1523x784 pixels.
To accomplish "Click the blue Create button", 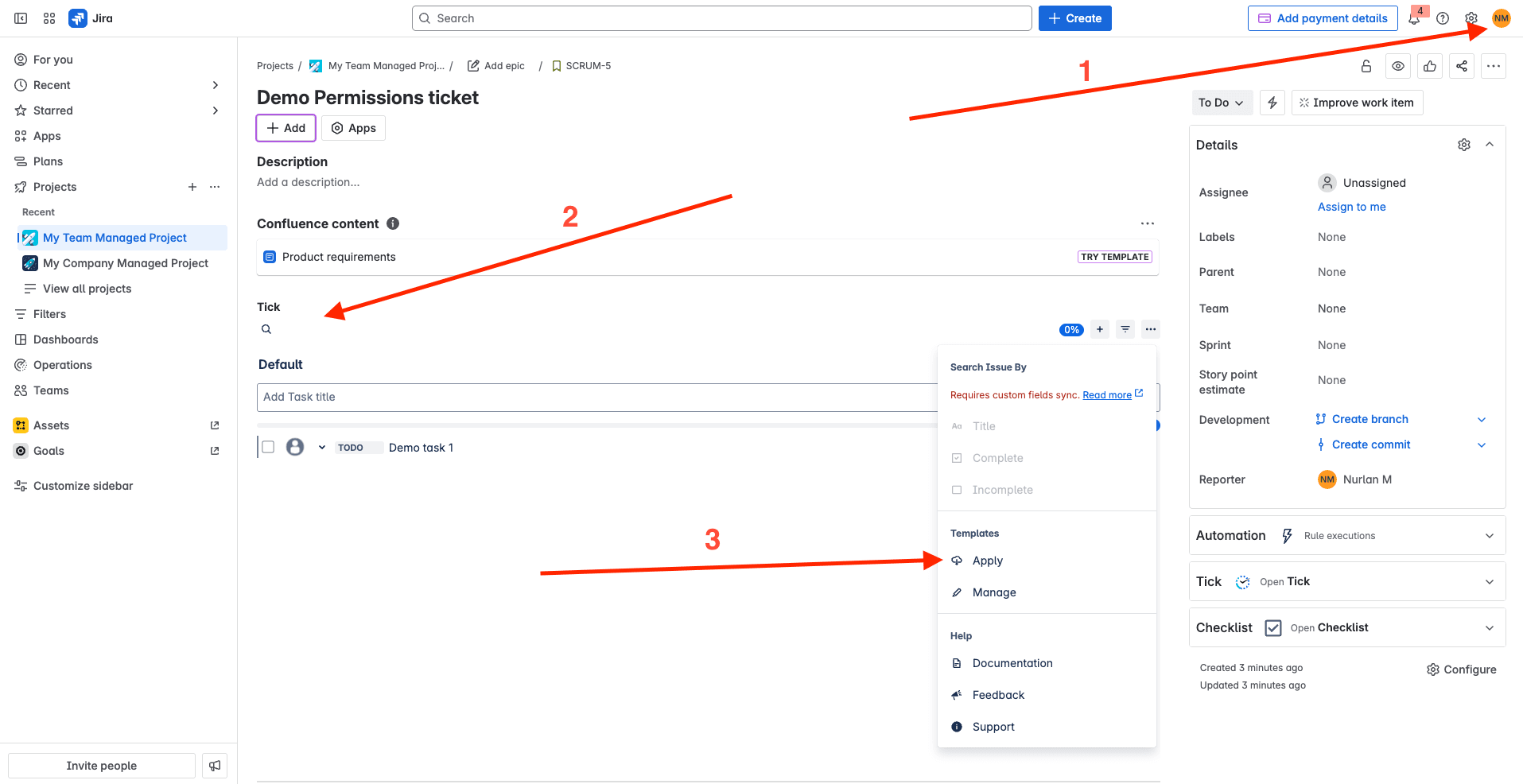I will pos(1075,18).
